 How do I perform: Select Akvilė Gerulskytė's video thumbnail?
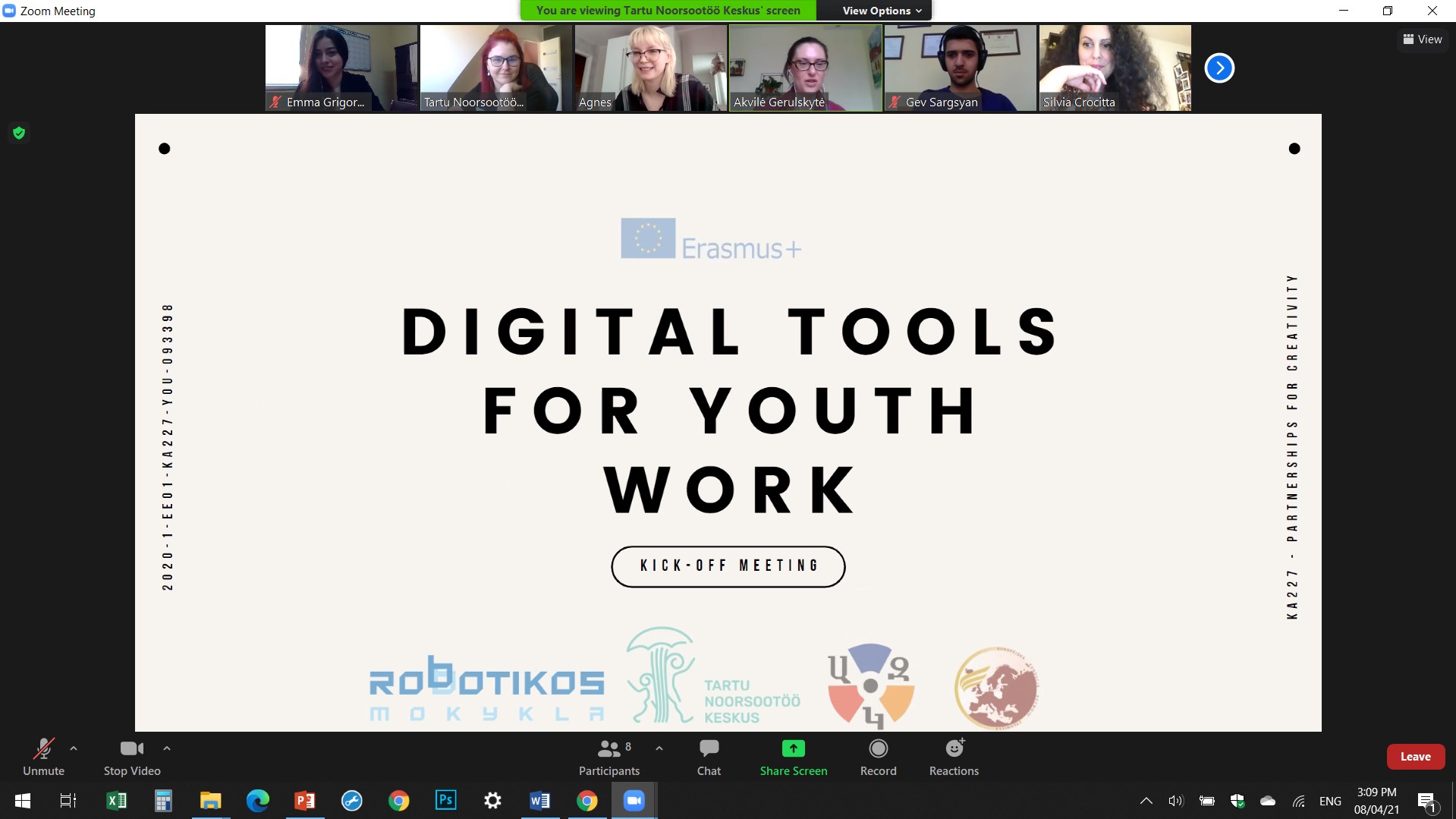pos(806,68)
